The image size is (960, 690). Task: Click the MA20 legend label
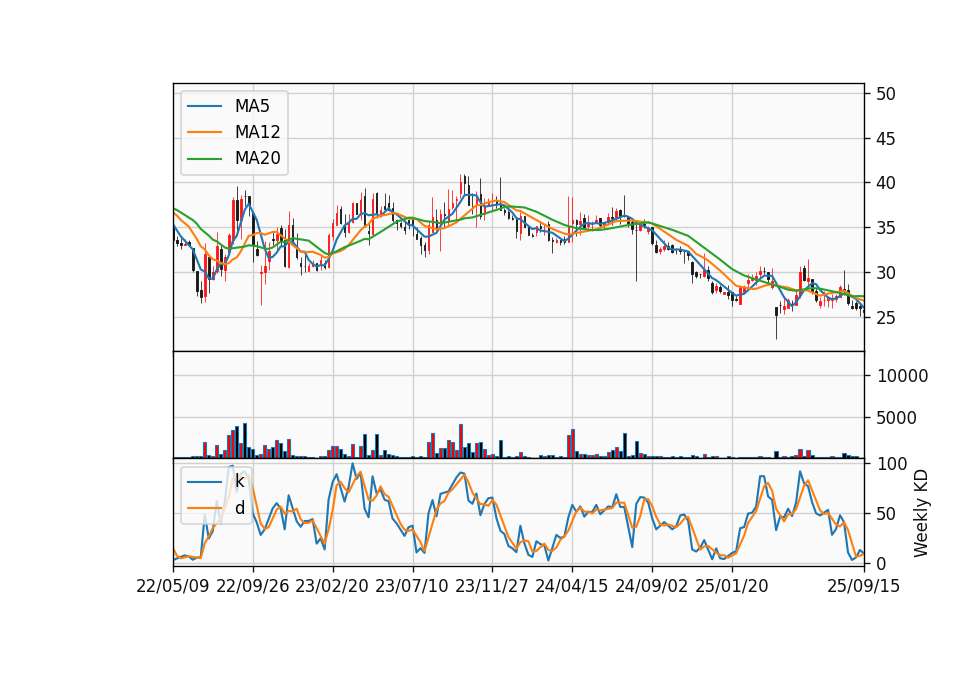pos(257,158)
